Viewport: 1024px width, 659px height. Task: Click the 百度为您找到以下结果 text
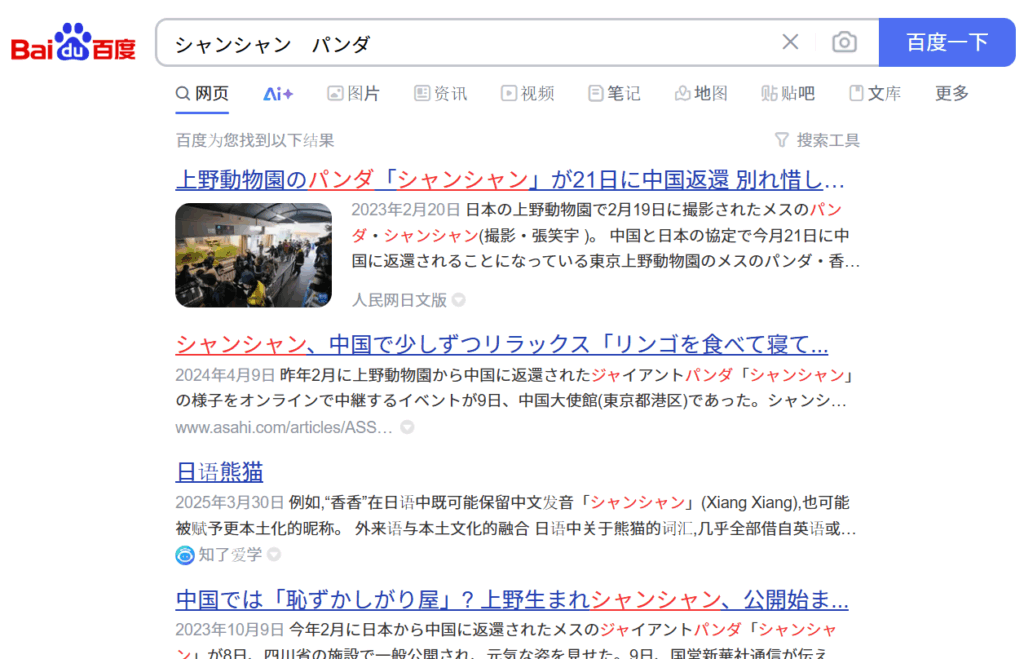click(255, 140)
